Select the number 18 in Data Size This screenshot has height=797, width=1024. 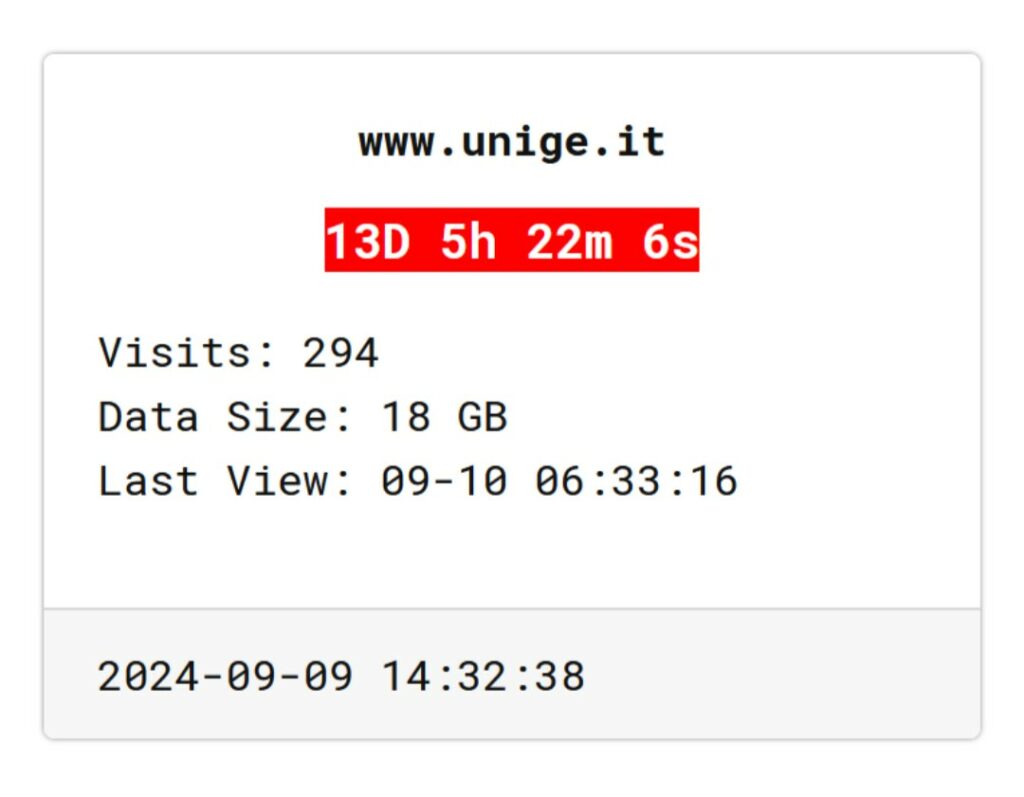(x=405, y=417)
